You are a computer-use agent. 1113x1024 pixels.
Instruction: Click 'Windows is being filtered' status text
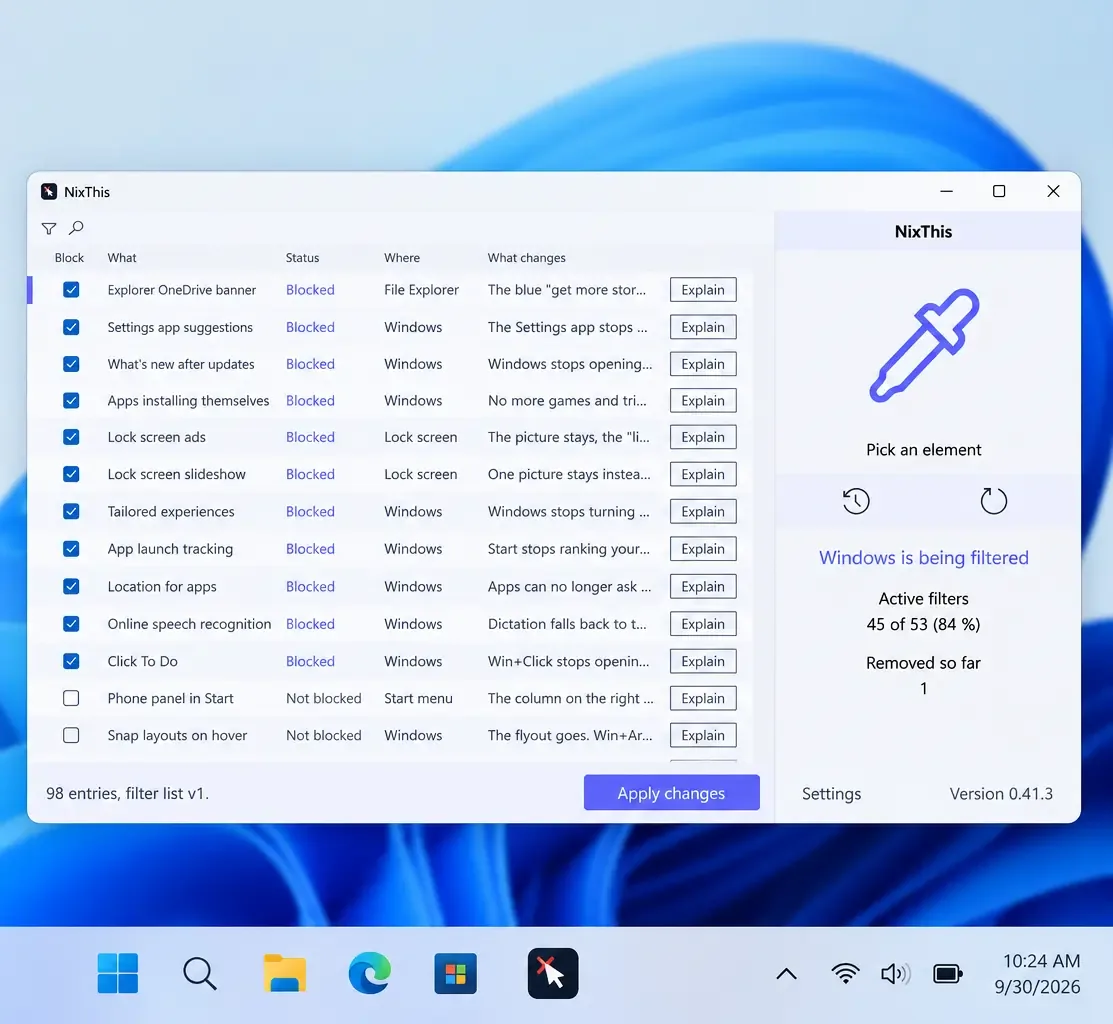(923, 558)
